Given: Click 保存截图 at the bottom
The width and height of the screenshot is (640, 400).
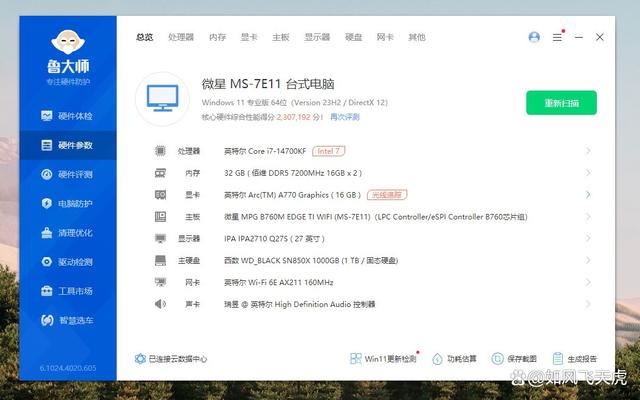Looking at the screenshot, I should click(514, 359).
